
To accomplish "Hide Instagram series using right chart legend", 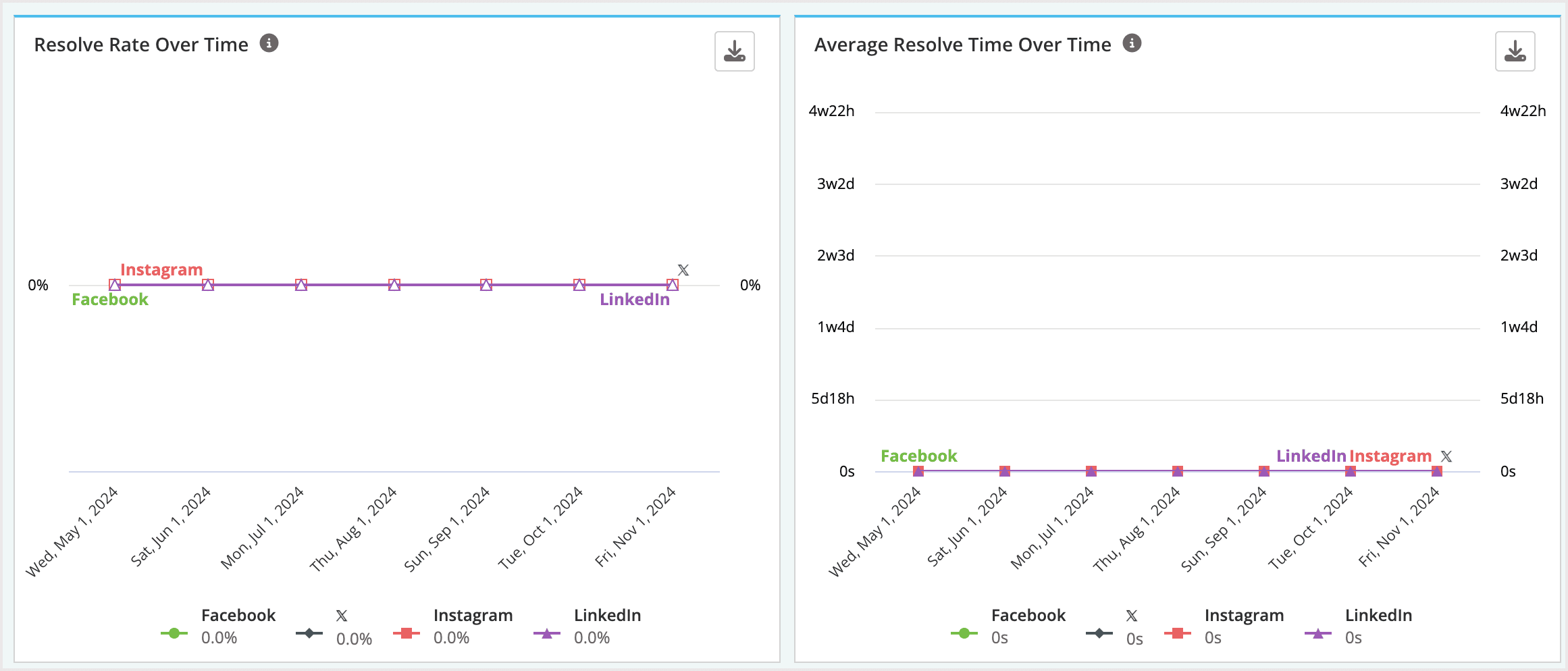I will pos(1243,615).
